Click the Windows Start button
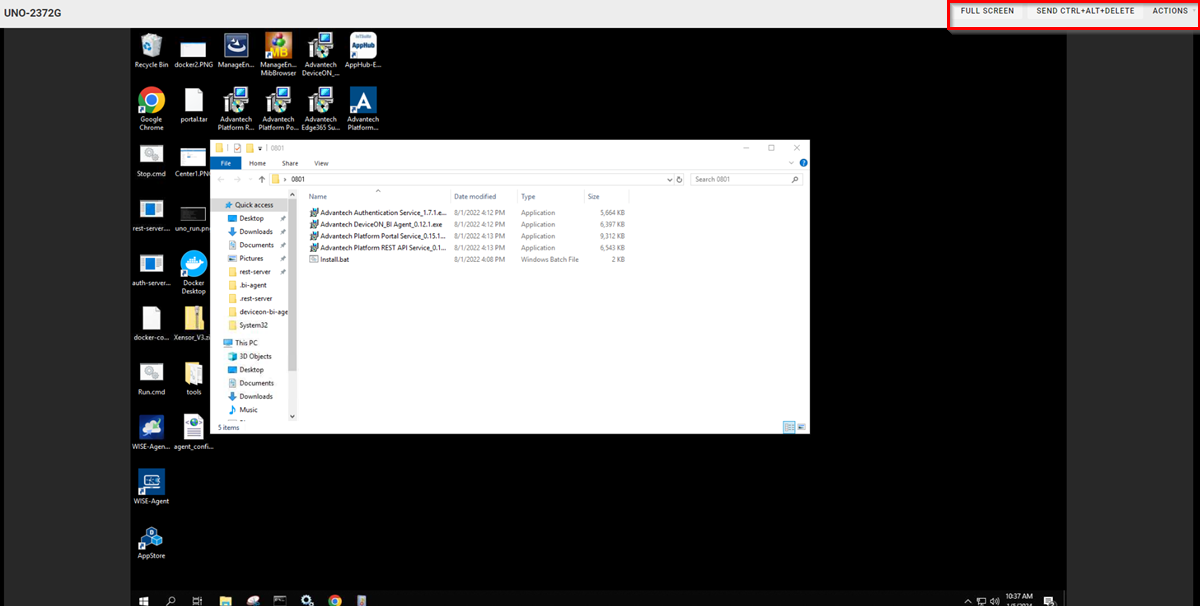Image resolution: width=1200 pixels, height=606 pixels. pos(141,599)
